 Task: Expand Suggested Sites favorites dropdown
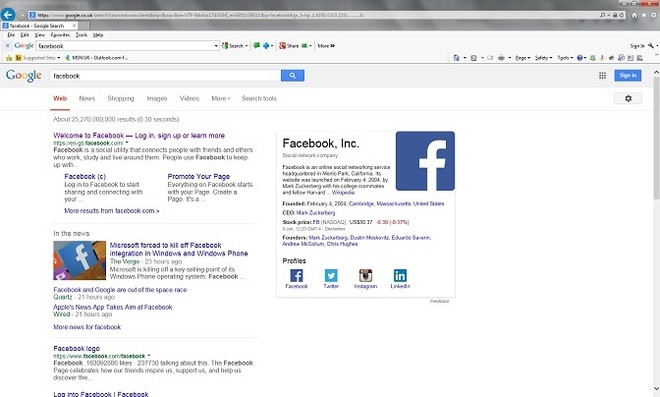(59, 58)
